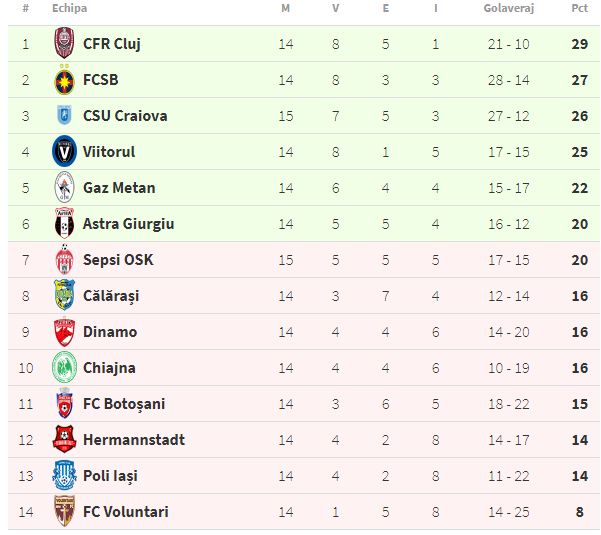Click the Sepsi OSK team name
The height and width of the screenshot is (535, 601).
[118, 260]
